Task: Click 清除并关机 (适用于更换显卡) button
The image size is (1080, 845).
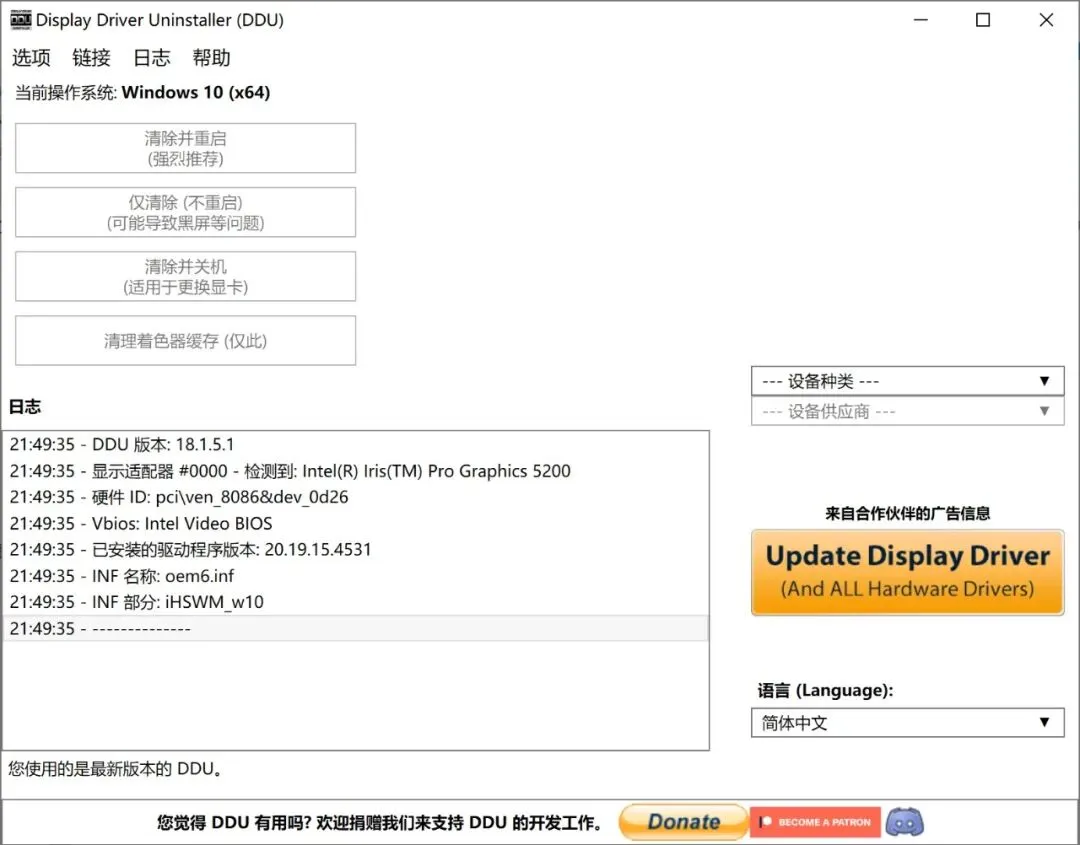Action: click(x=185, y=276)
